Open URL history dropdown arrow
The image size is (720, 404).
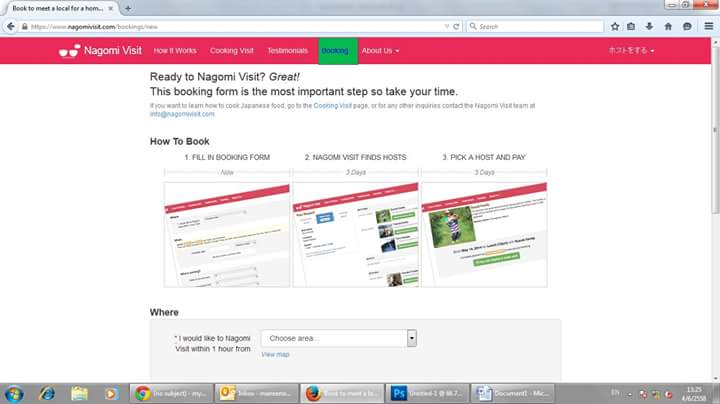coord(447,27)
